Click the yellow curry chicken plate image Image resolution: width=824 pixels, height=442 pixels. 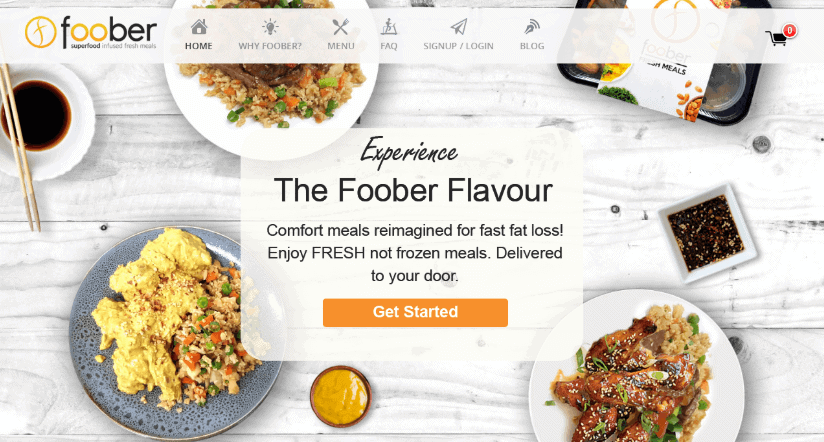[x=176, y=332]
